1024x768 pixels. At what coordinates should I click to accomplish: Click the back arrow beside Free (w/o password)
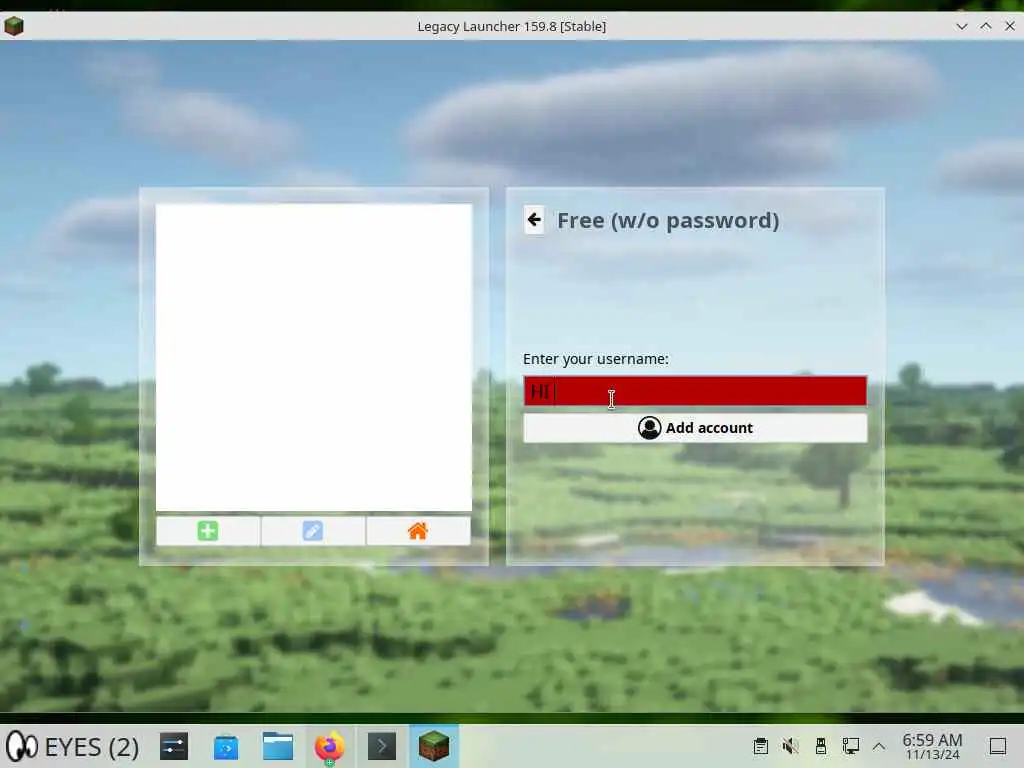tap(534, 219)
